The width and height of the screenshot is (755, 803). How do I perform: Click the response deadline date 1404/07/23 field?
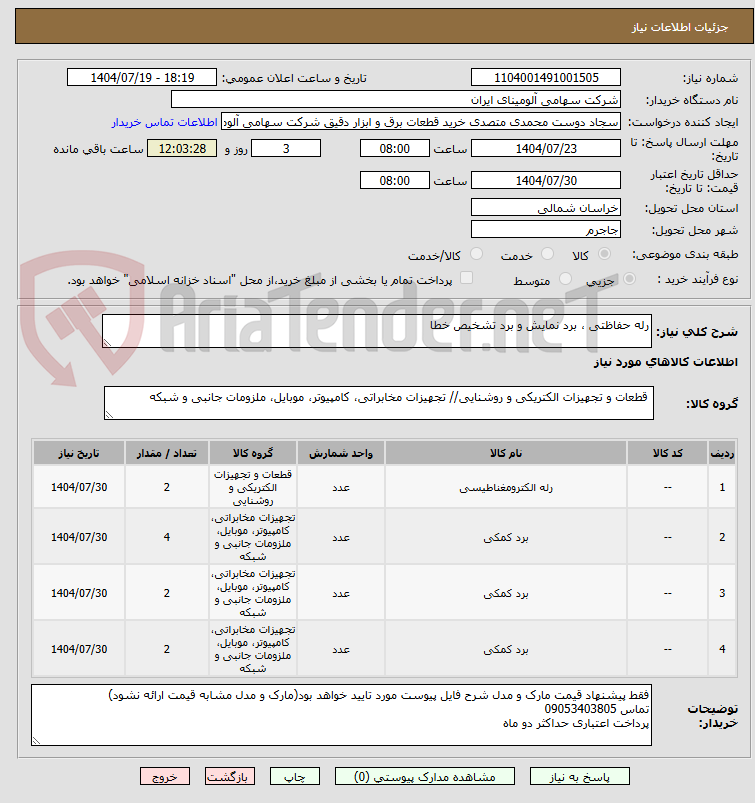click(x=546, y=149)
